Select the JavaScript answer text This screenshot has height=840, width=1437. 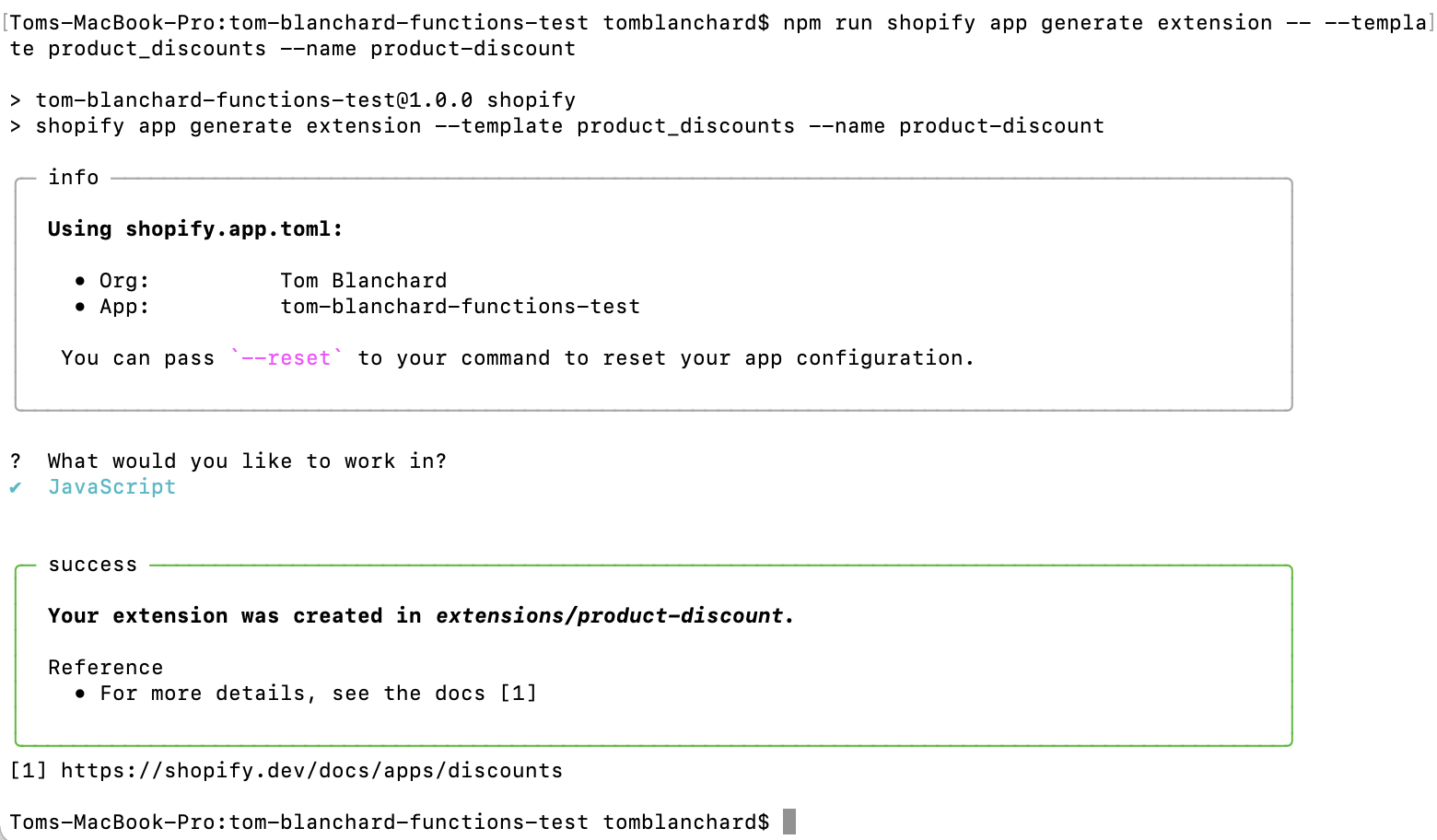(111, 487)
